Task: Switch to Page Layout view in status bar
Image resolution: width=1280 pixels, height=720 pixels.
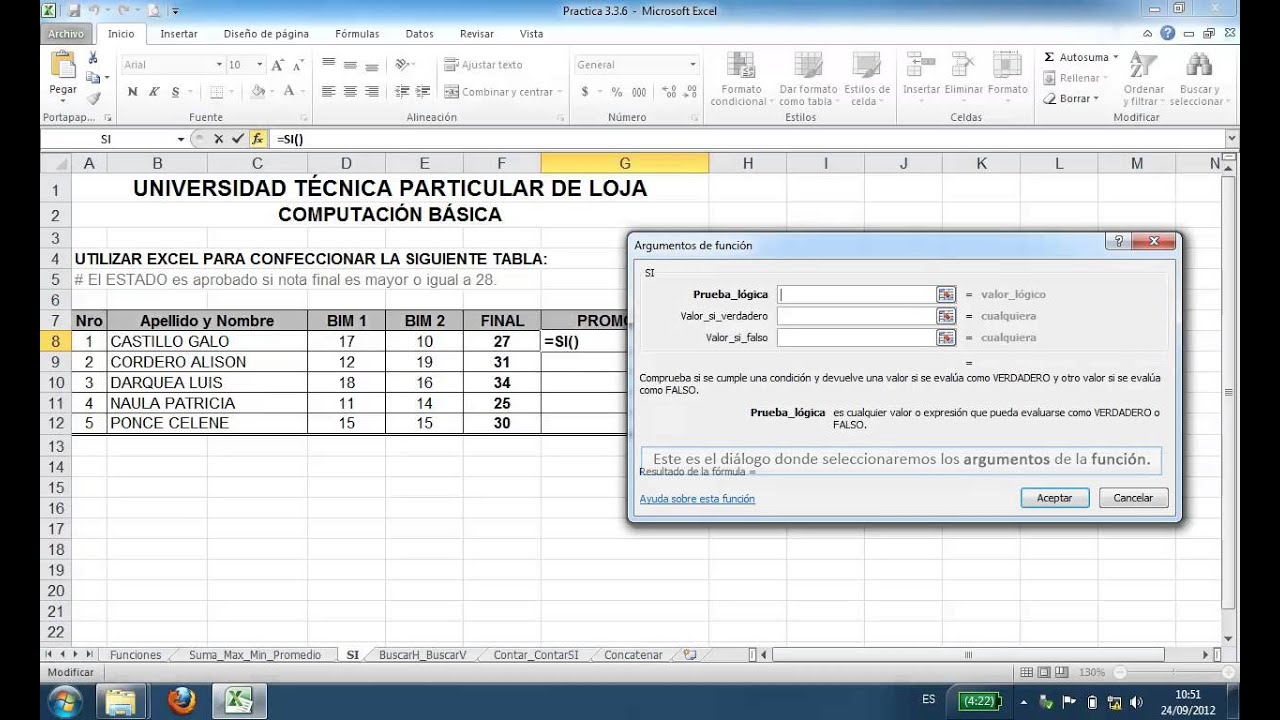Action: (x=1044, y=673)
